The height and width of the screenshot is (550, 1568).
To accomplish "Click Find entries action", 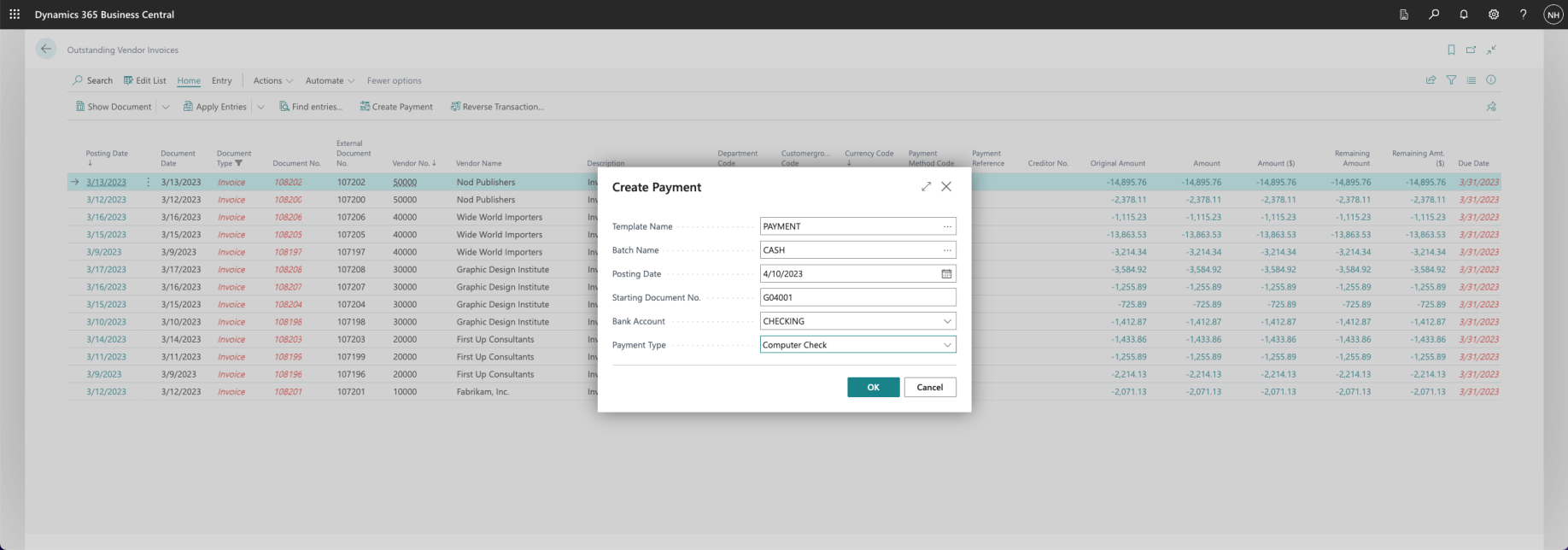I will pos(311,107).
